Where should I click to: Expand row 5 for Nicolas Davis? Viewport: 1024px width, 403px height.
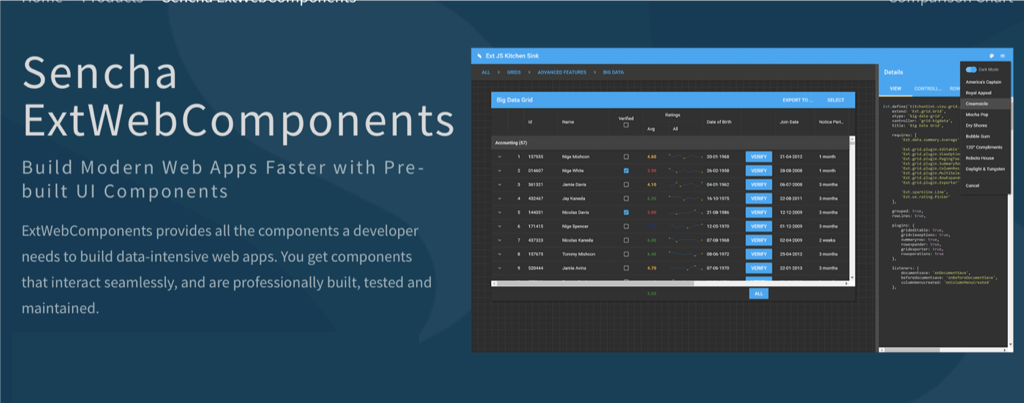pyautogui.click(x=500, y=212)
